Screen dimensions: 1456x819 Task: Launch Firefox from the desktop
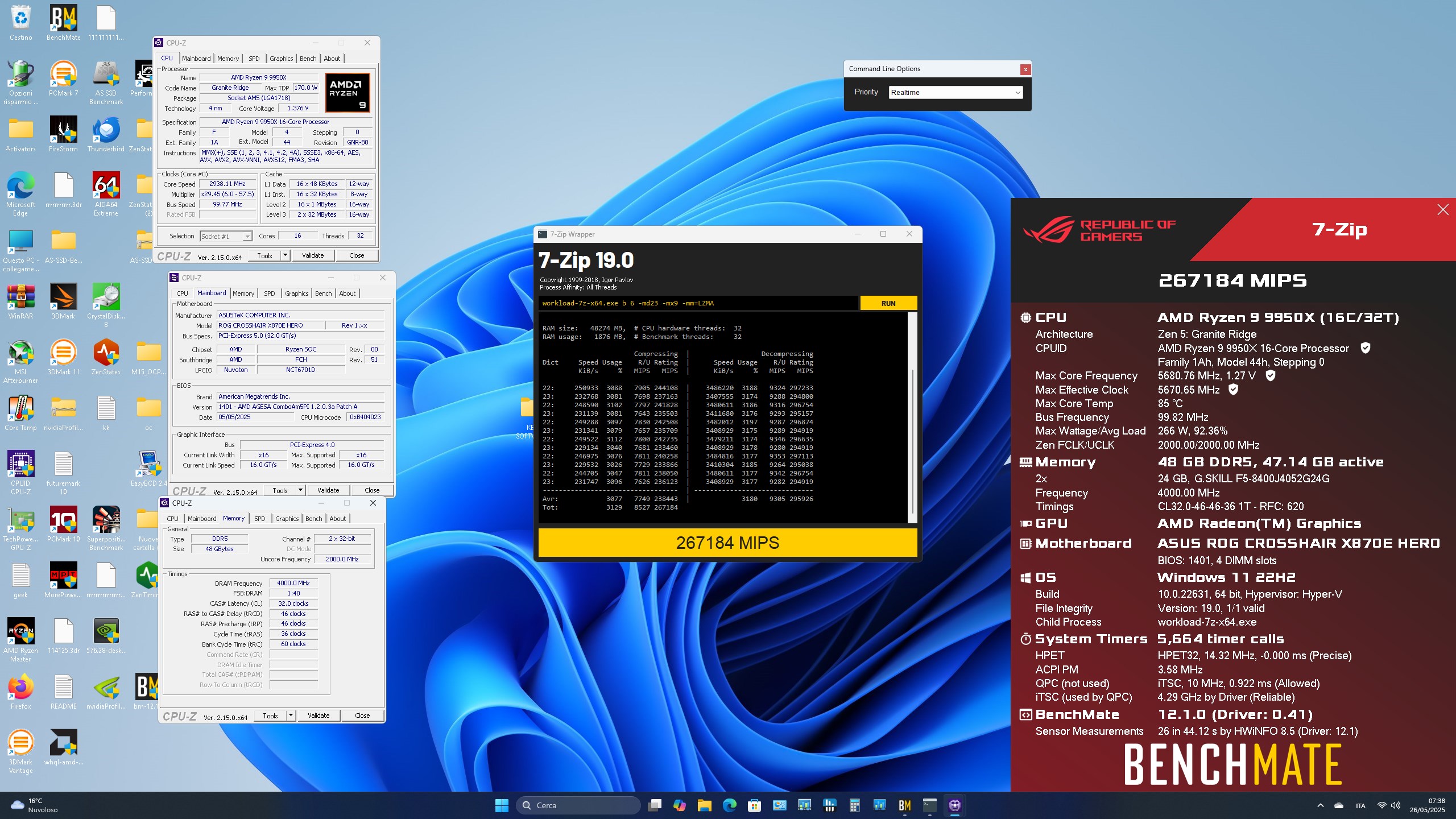20,692
